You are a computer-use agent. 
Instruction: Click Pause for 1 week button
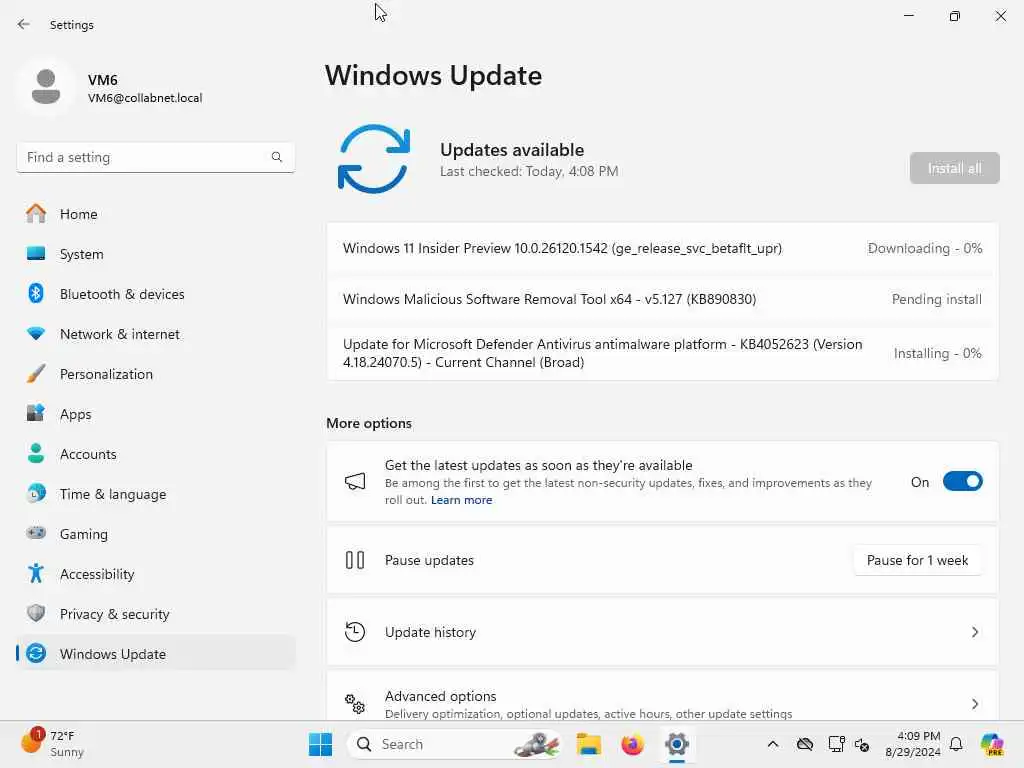(917, 560)
